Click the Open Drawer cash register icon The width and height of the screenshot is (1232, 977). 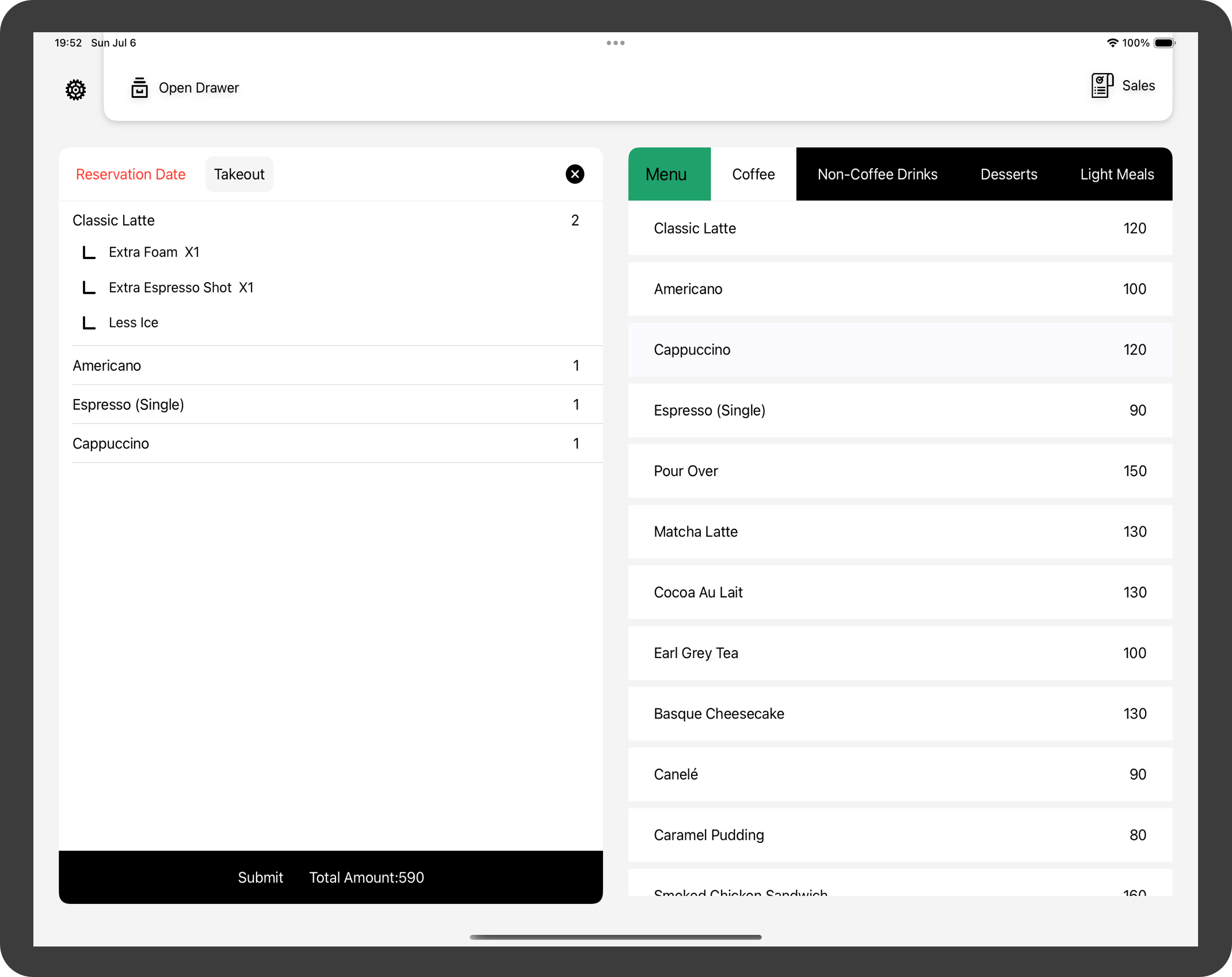click(139, 88)
